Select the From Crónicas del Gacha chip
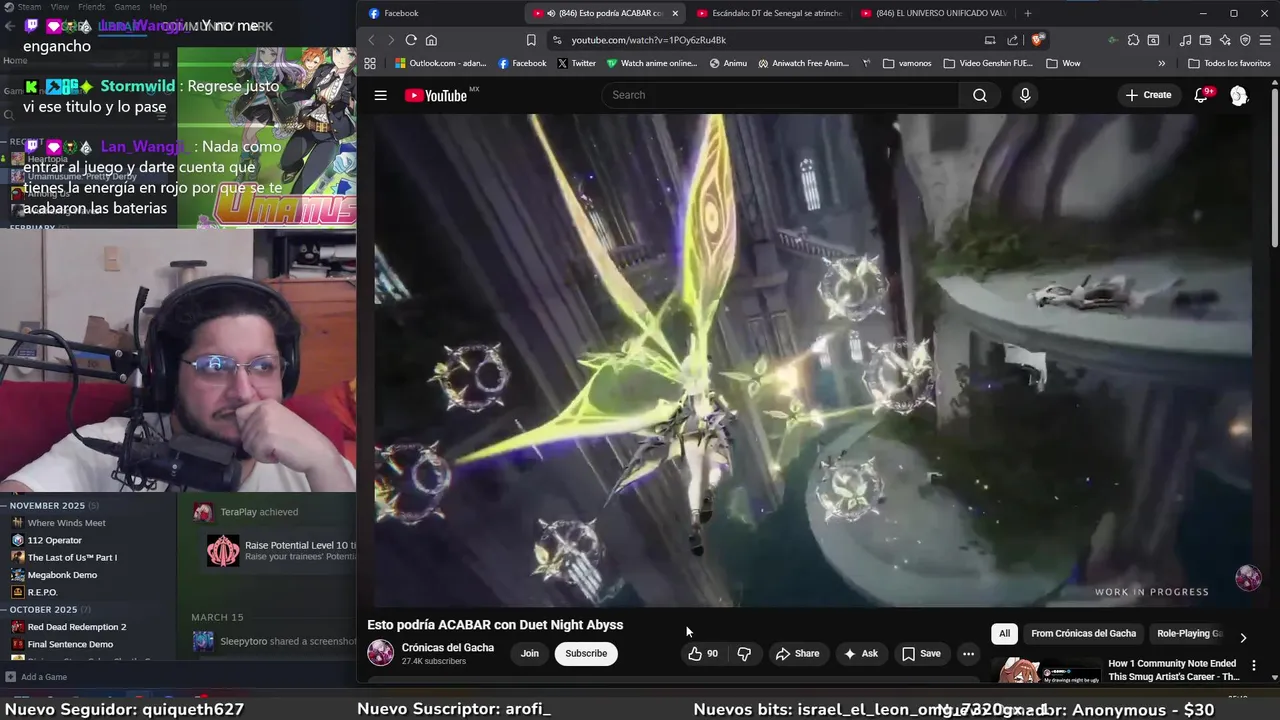 click(1083, 633)
